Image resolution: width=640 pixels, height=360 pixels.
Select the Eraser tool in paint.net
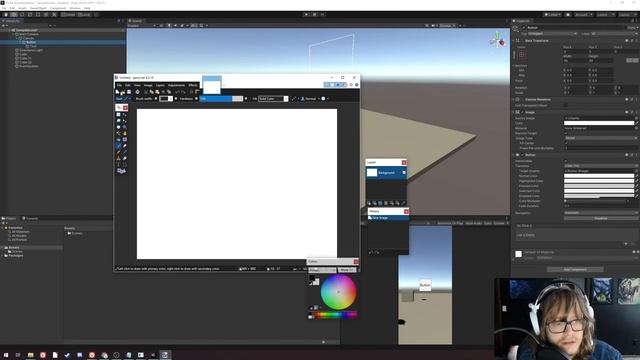coord(124,146)
